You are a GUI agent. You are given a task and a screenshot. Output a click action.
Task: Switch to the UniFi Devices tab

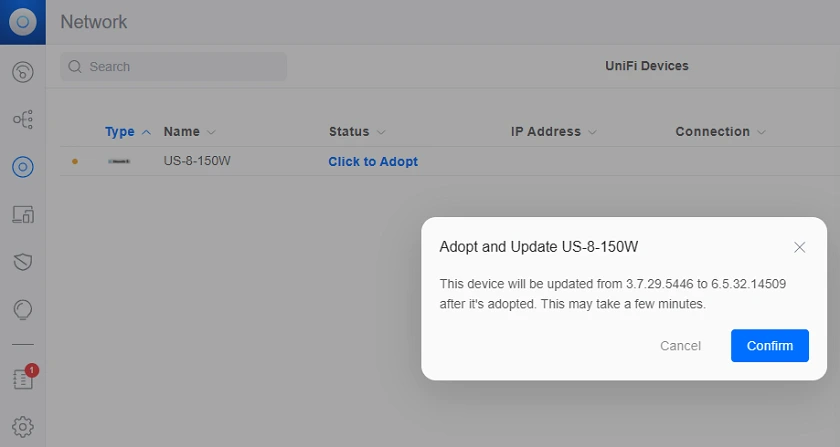click(647, 66)
